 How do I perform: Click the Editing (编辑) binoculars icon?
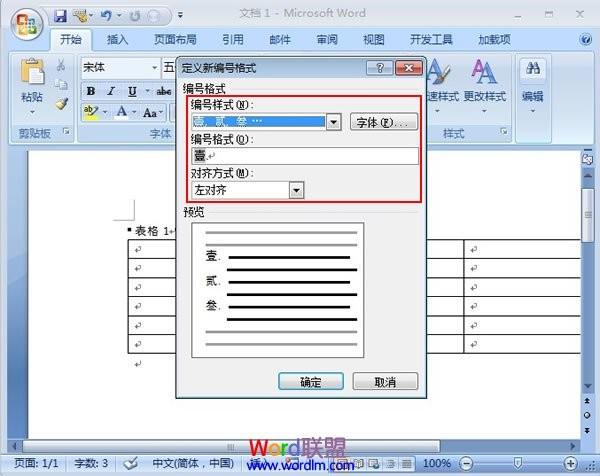pyautogui.click(x=533, y=69)
